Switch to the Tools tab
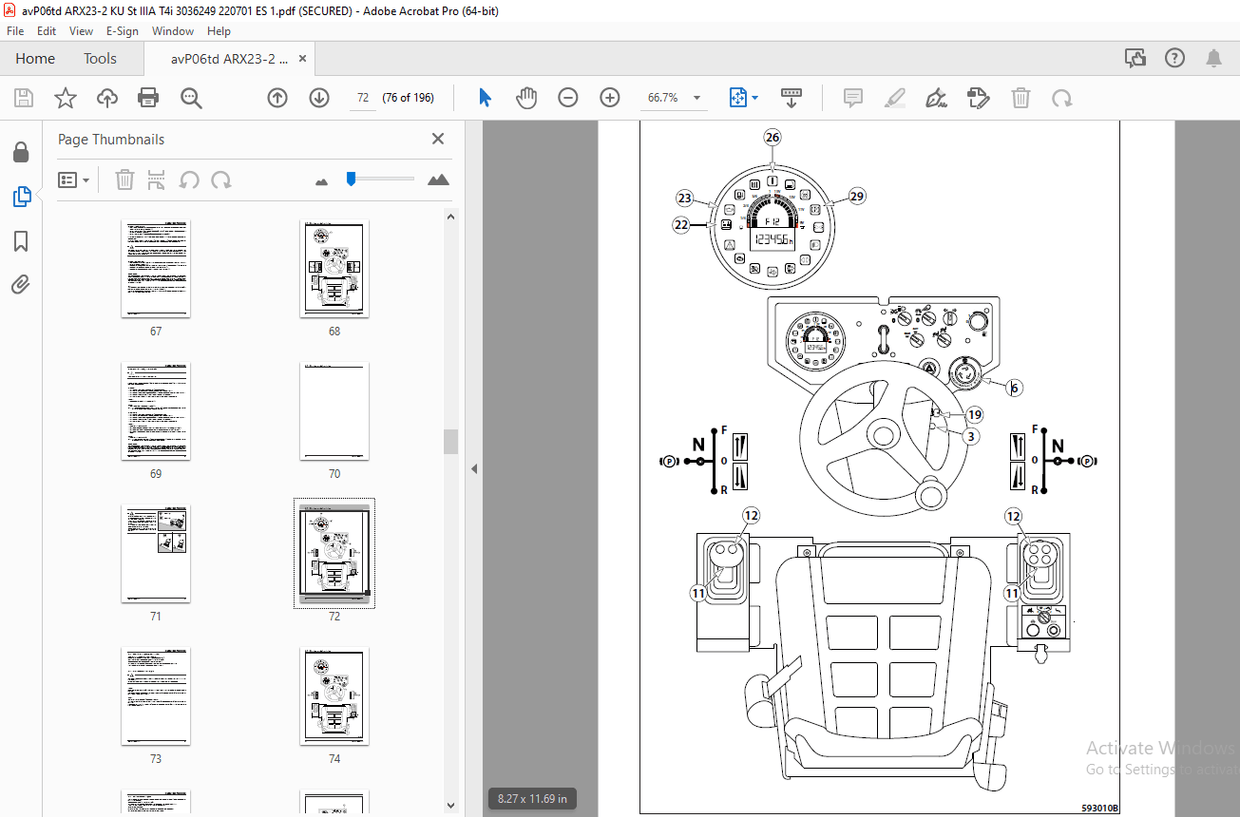1240x817 pixels. pyautogui.click(x=99, y=58)
